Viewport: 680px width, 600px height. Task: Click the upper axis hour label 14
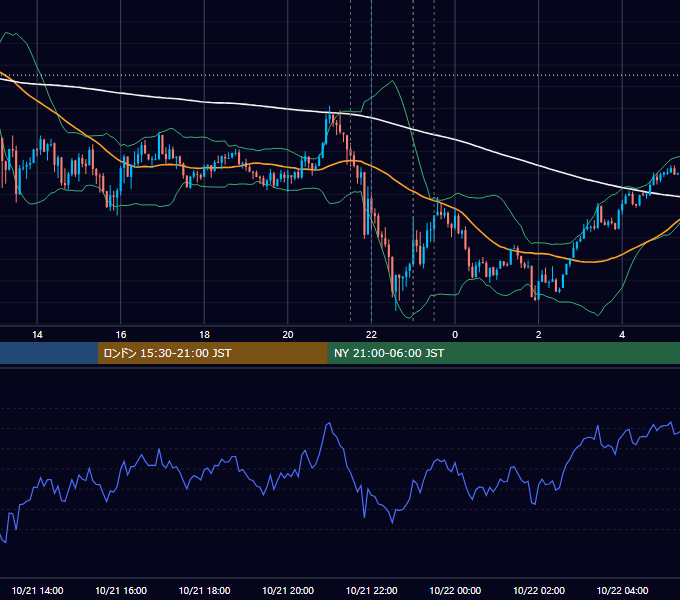click(37, 335)
